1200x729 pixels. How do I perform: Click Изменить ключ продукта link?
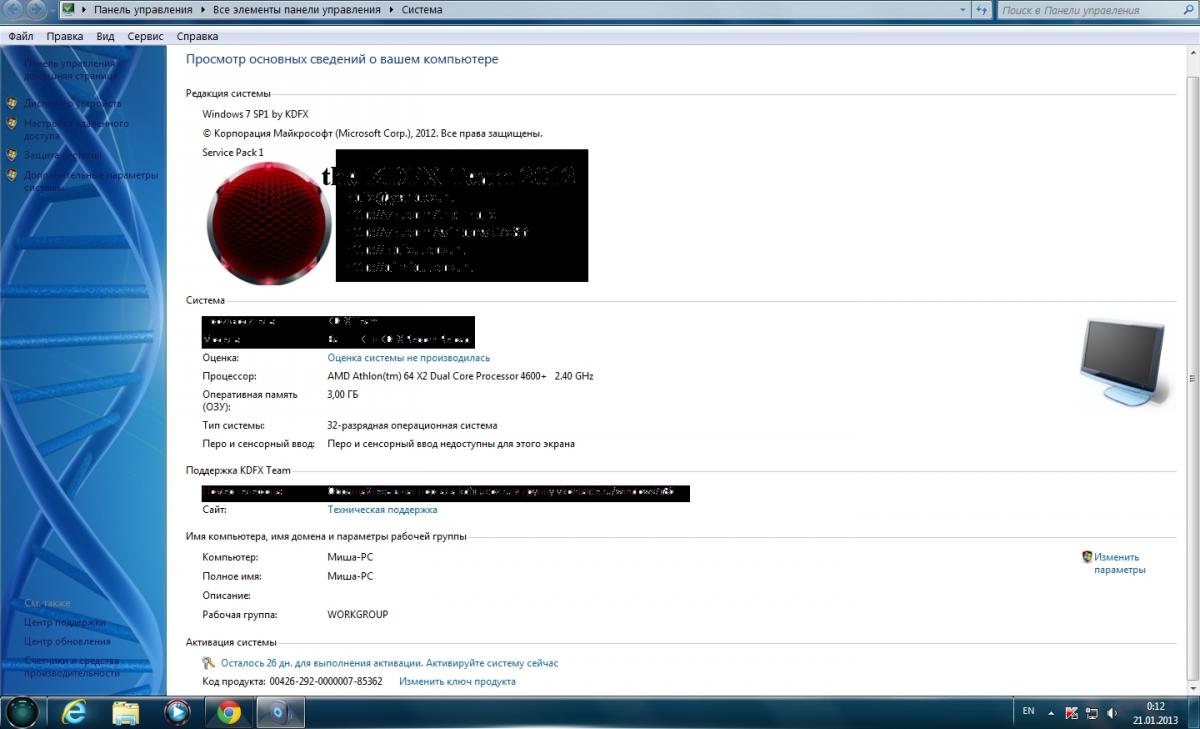[457, 682]
